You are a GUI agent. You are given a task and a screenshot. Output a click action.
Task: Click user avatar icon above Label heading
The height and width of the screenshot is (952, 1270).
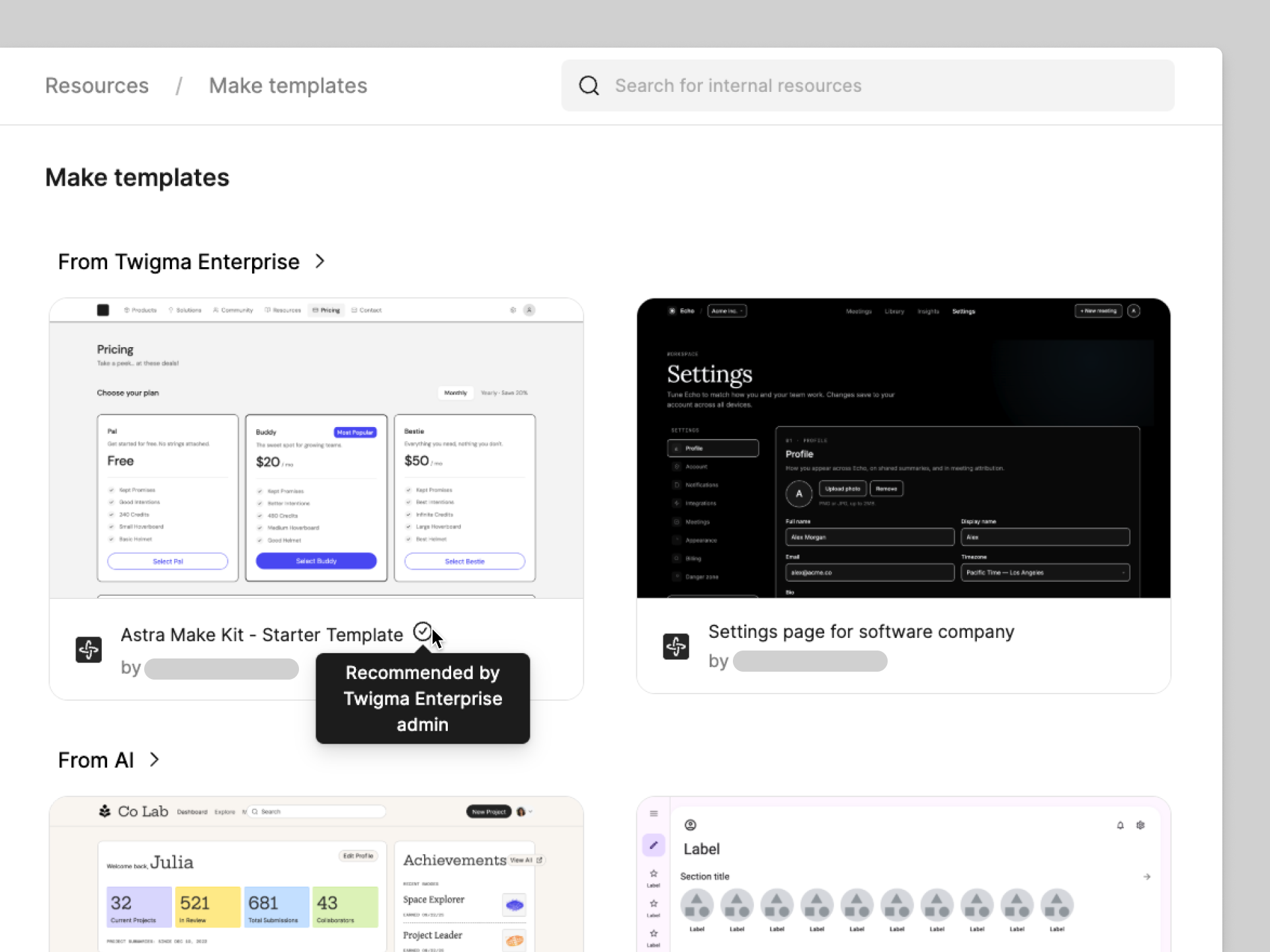pyautogui.click(x=690, y=824)
